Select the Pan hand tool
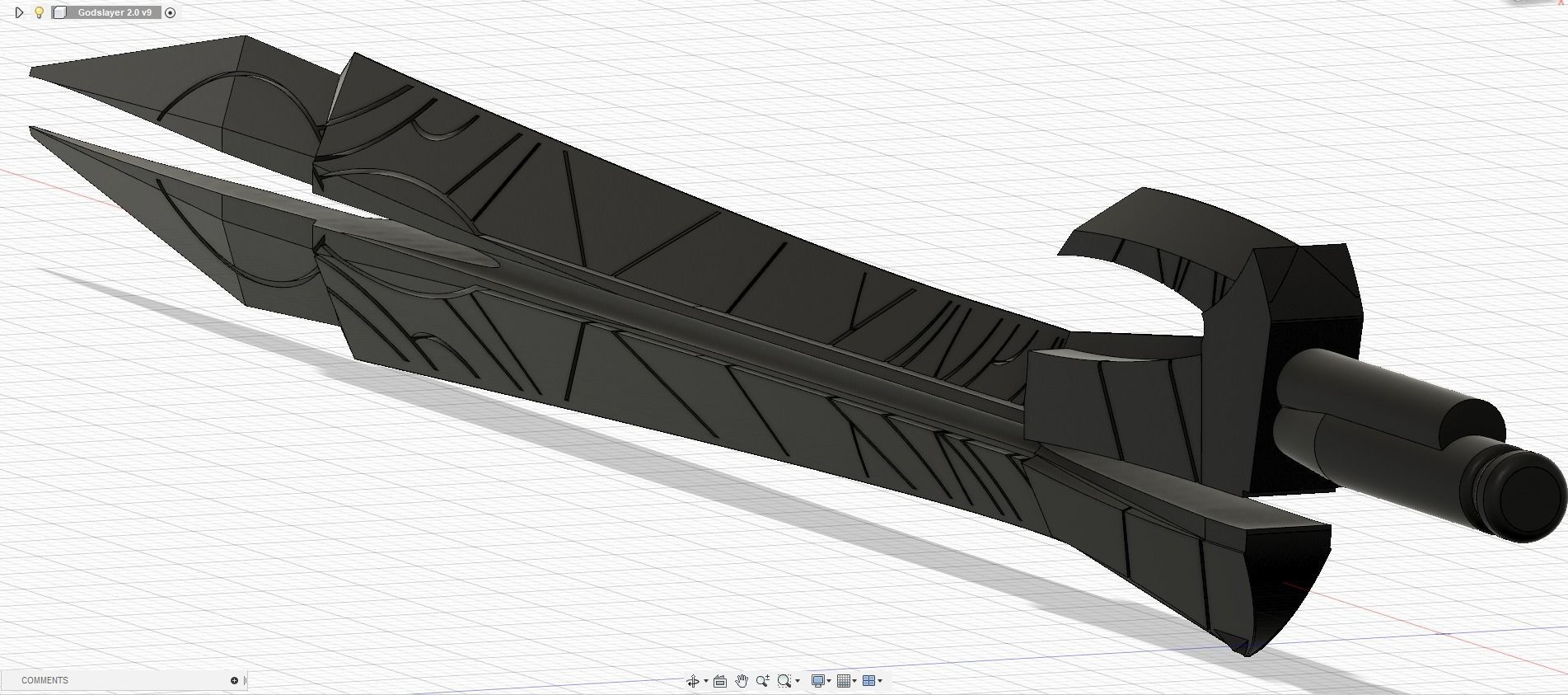 pyautogui.click(x=742, y=681)
